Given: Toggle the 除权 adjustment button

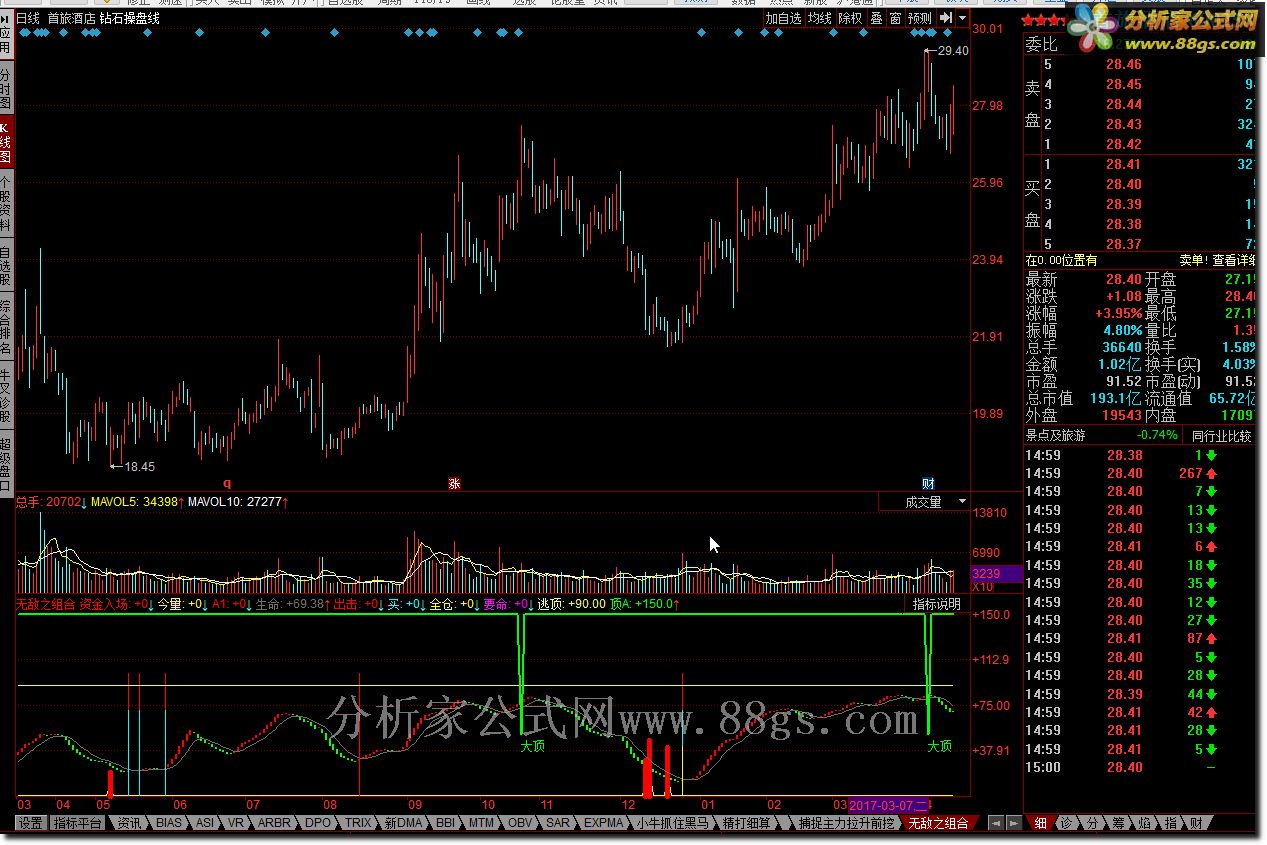Looking at the screenshot, I should 850,18.
